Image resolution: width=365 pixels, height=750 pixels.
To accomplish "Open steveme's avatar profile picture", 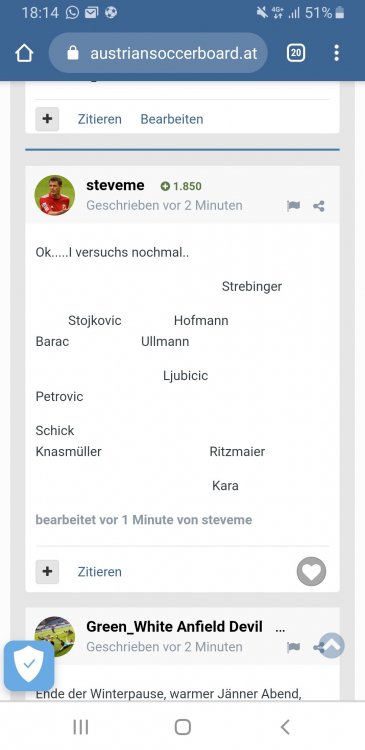I will 55,195.
